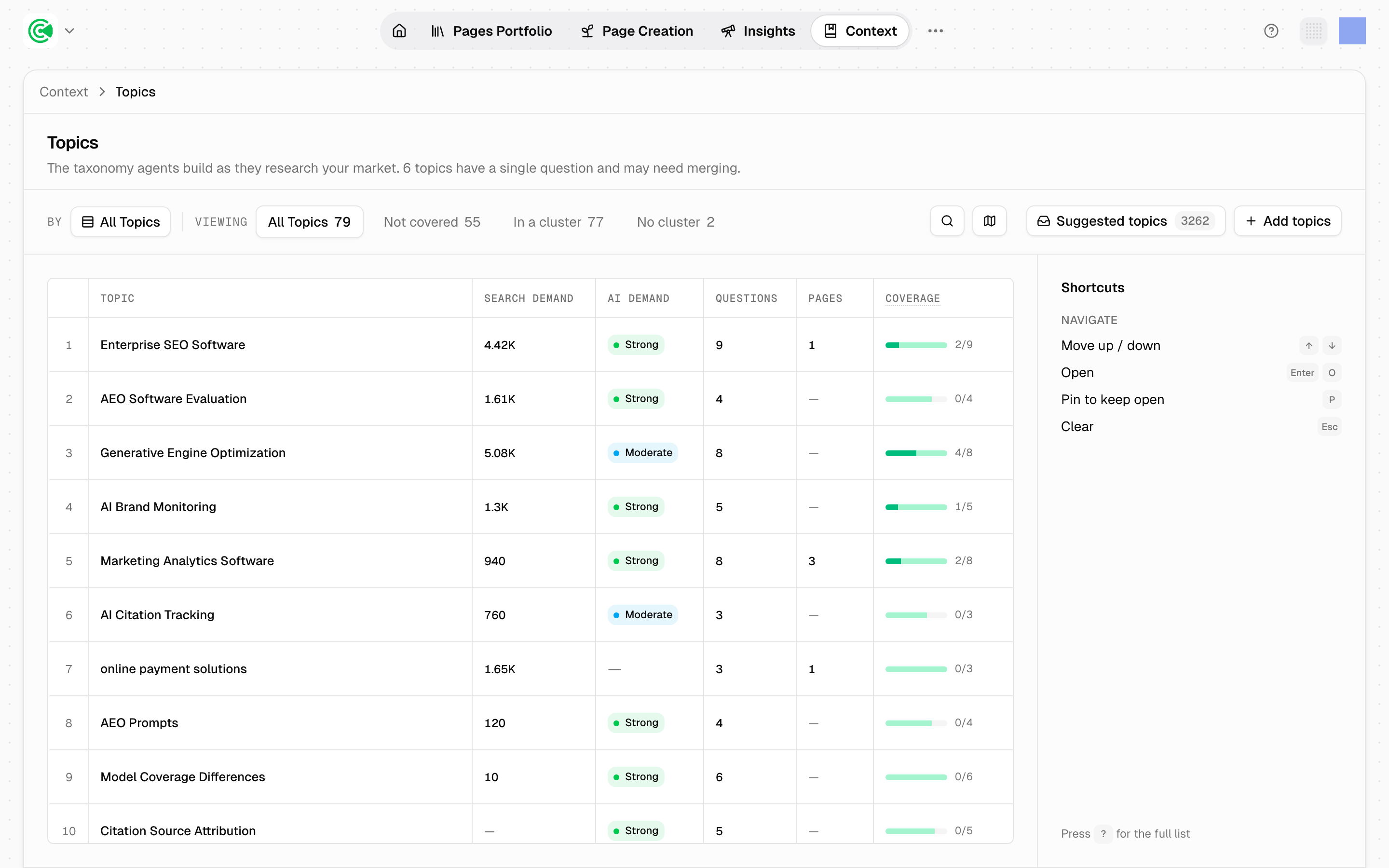Click the 5.08K search demand value
The width and height of the screenshot is (1389, 868).
pyautogui.click(x=499, y=453)
